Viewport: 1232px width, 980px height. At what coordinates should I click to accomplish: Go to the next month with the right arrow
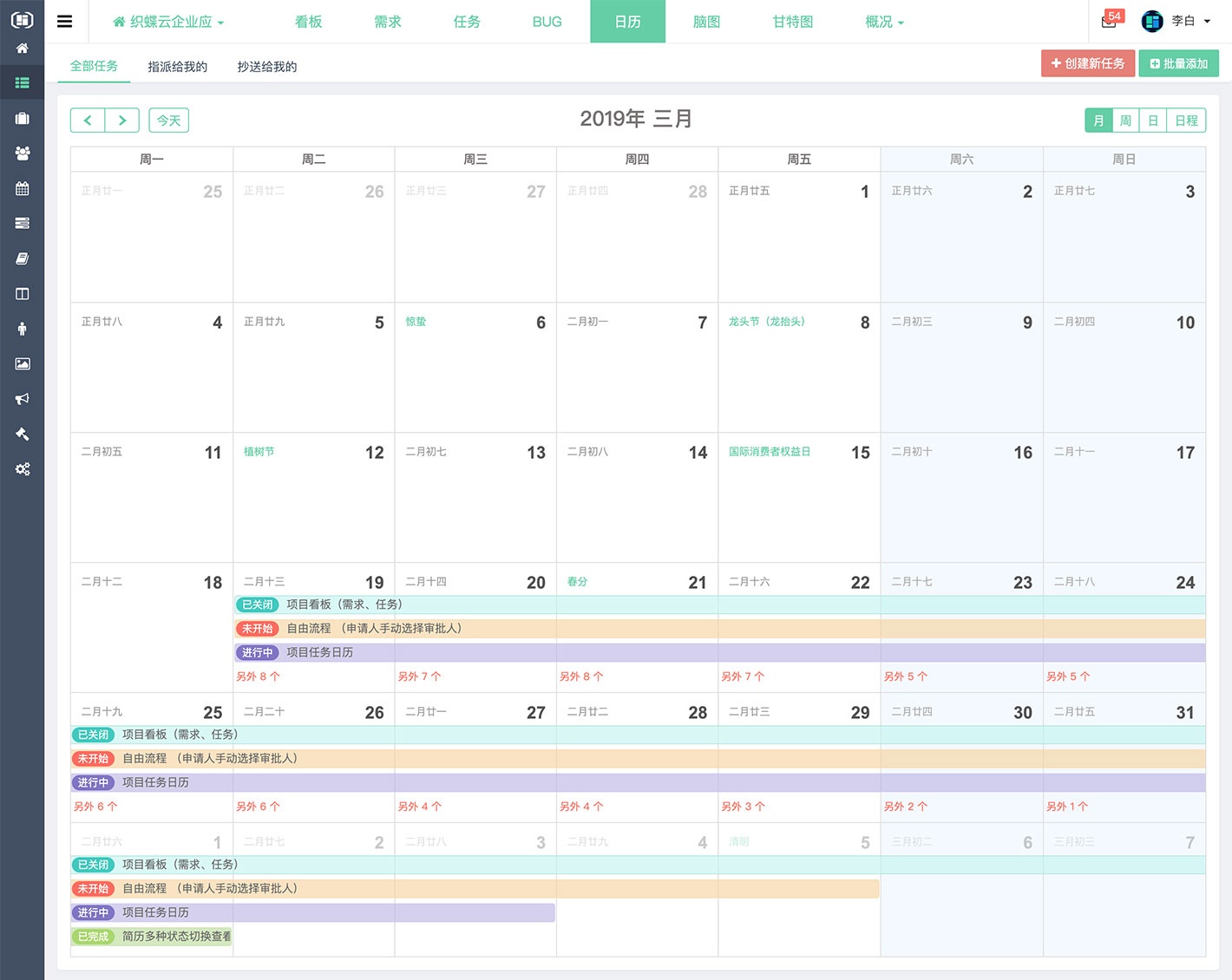(x=122, y=121)
